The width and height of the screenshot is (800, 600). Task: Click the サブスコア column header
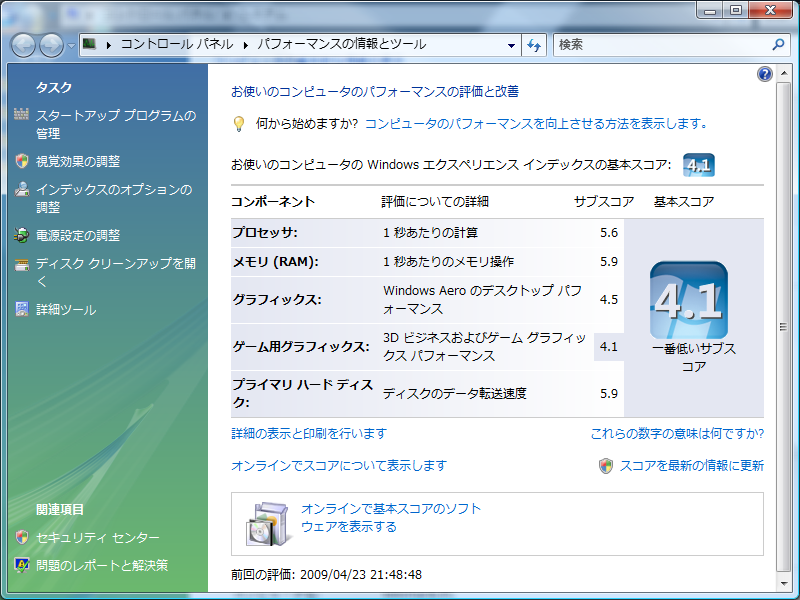point(604,202)
